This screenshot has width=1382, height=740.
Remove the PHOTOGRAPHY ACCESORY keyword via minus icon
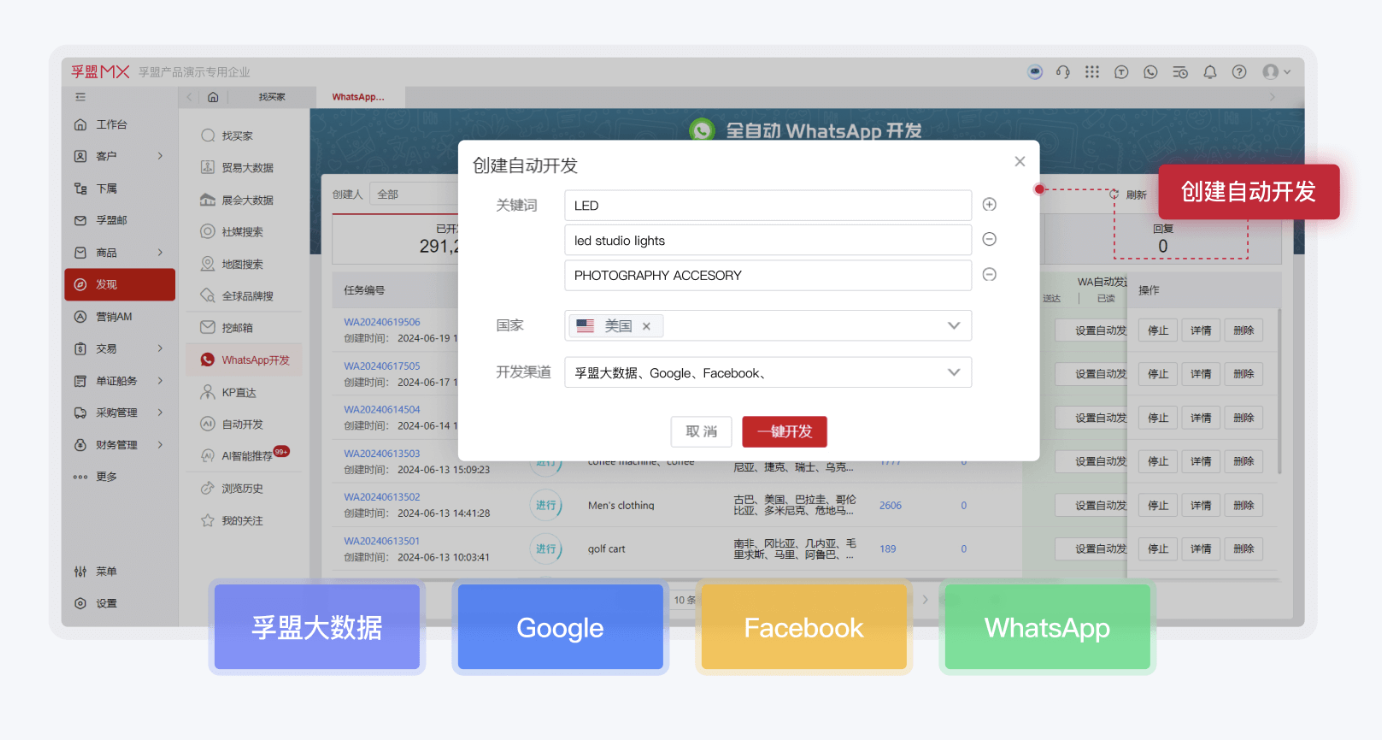coord(989,274)
